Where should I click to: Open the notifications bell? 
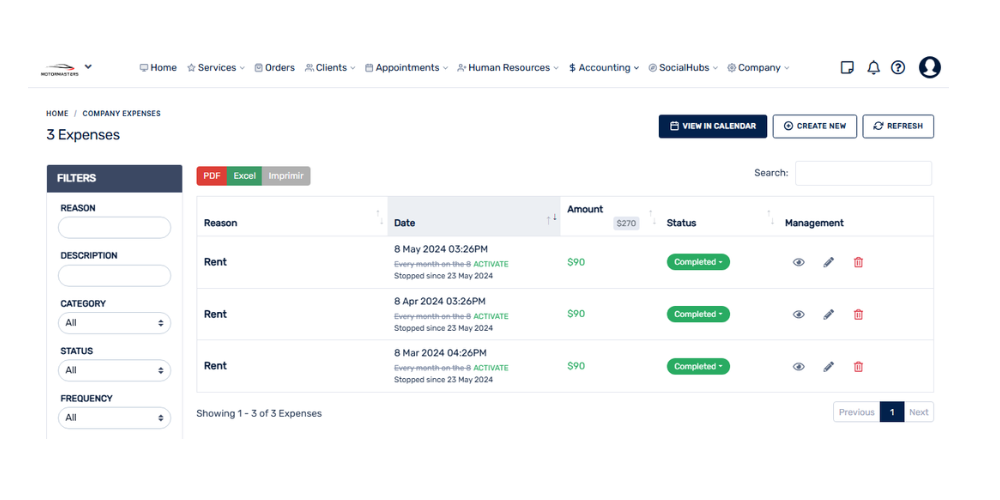[873, 68]
